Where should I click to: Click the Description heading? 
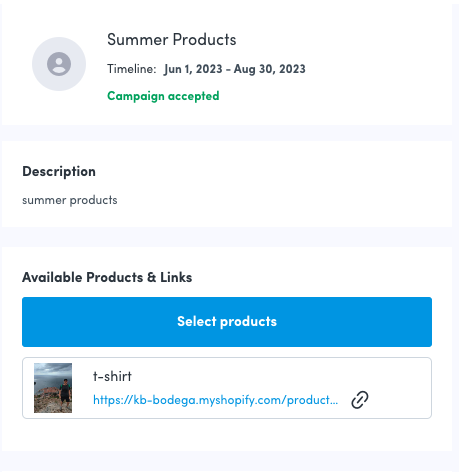pyautogui.click(x=59, y=171)
